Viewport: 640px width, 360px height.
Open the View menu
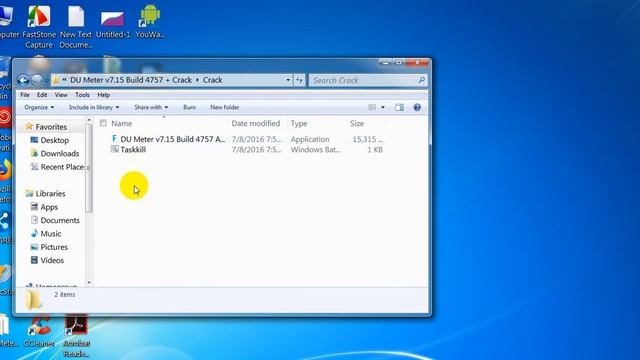(x=61, y=95)
